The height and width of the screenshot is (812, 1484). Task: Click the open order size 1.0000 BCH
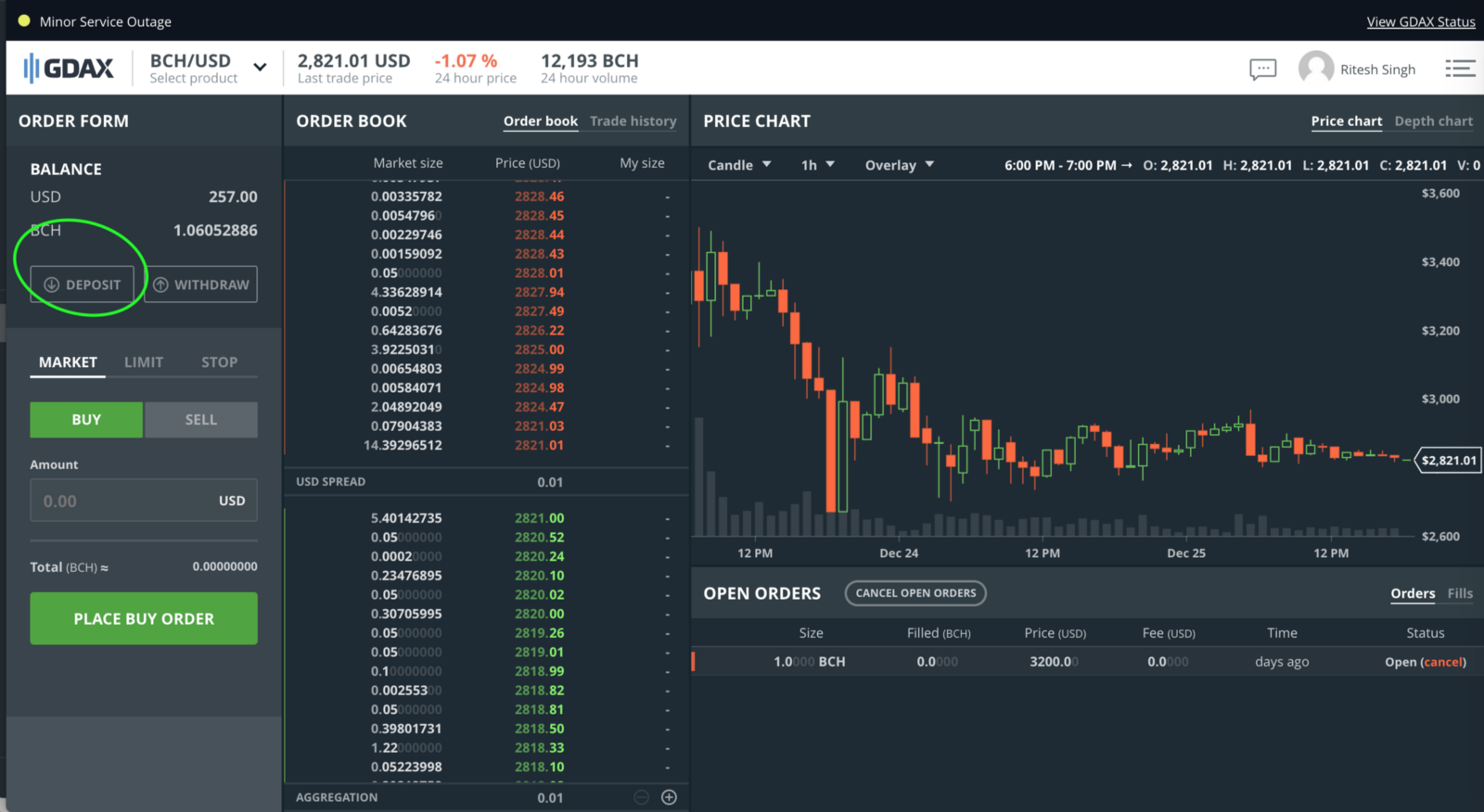click(x=809, y=662)
